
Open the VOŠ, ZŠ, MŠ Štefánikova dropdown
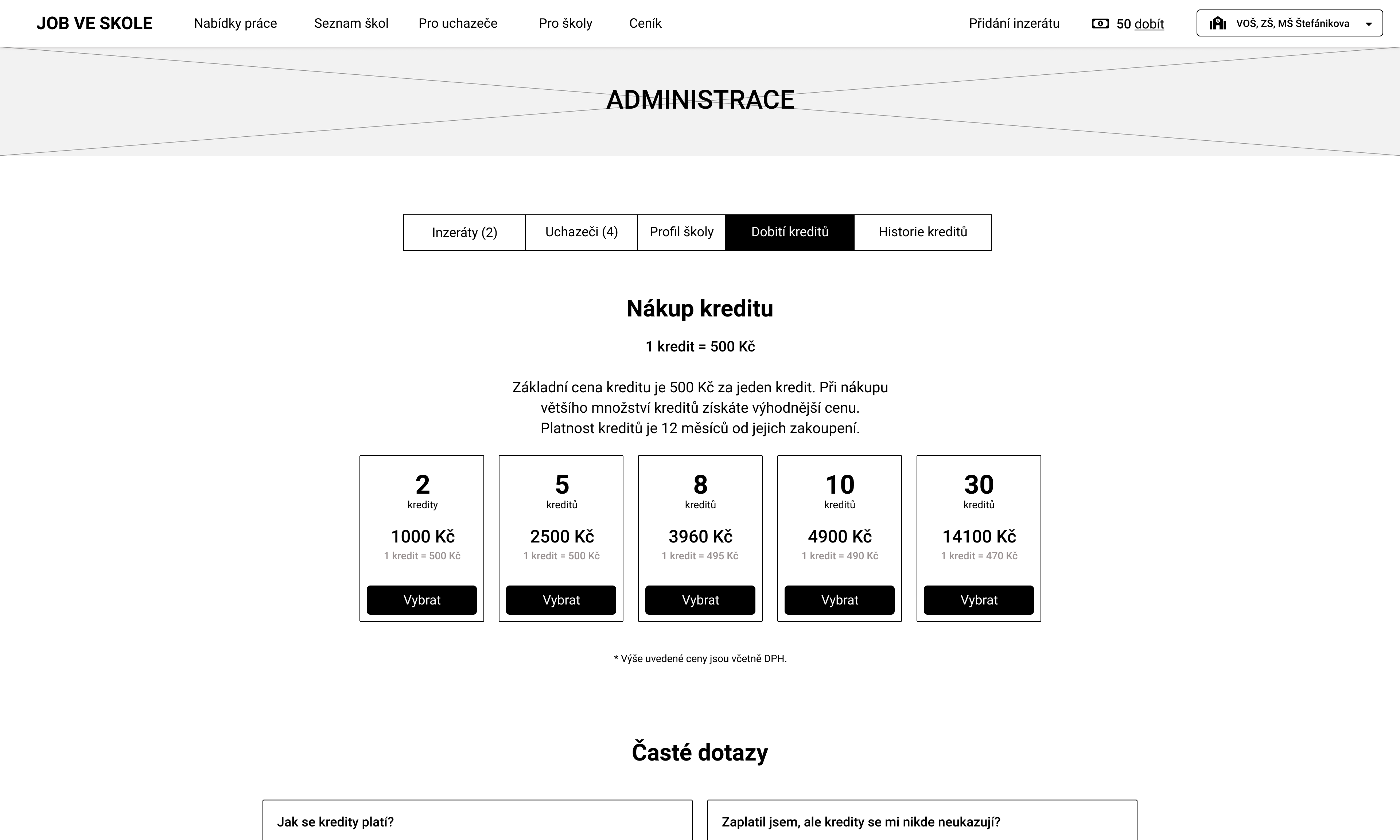tap(1290, 23)
